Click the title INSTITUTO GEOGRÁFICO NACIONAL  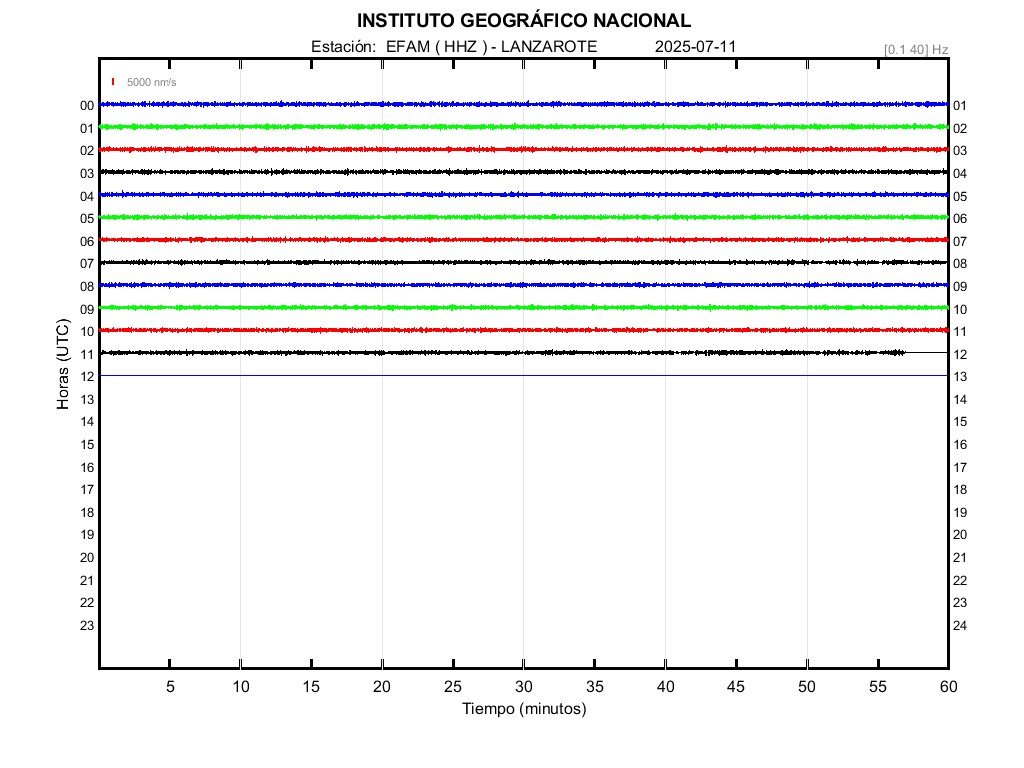523,21
